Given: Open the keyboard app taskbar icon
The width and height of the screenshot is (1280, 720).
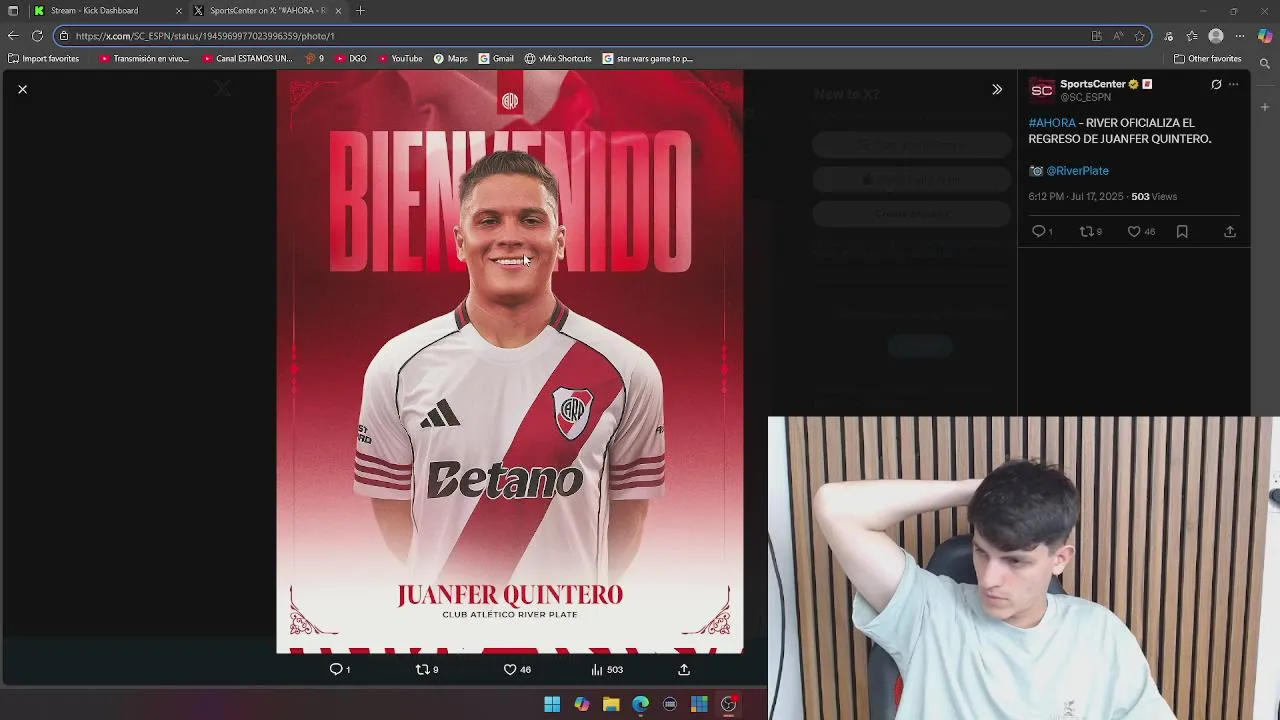Looking at the screenshot, I should tap(670, 704).
